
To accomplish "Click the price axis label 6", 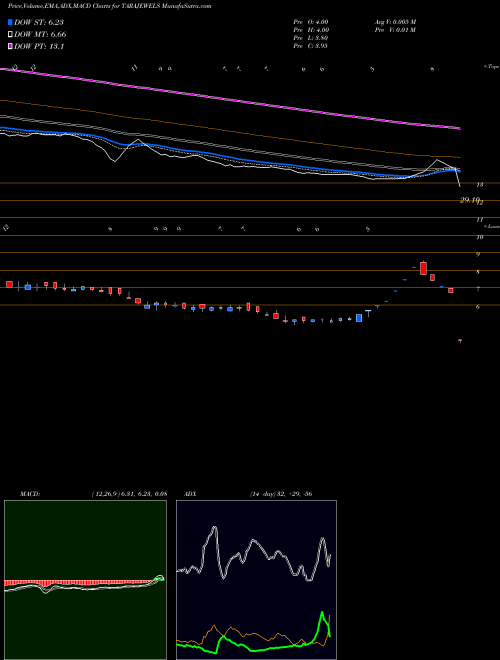I will pyautogui.click(x=478, y=307).
